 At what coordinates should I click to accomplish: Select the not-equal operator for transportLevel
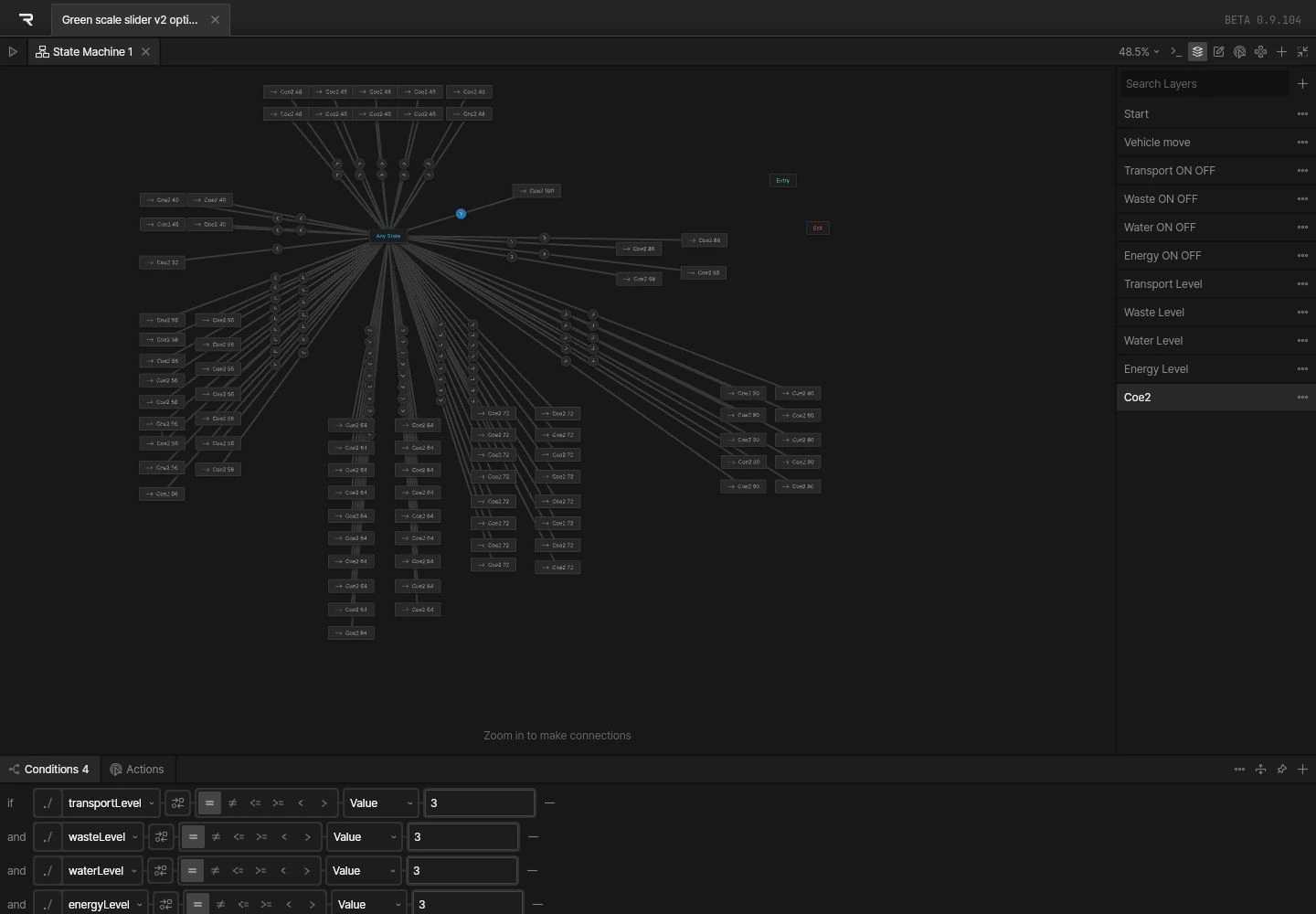tap(232, 803)
